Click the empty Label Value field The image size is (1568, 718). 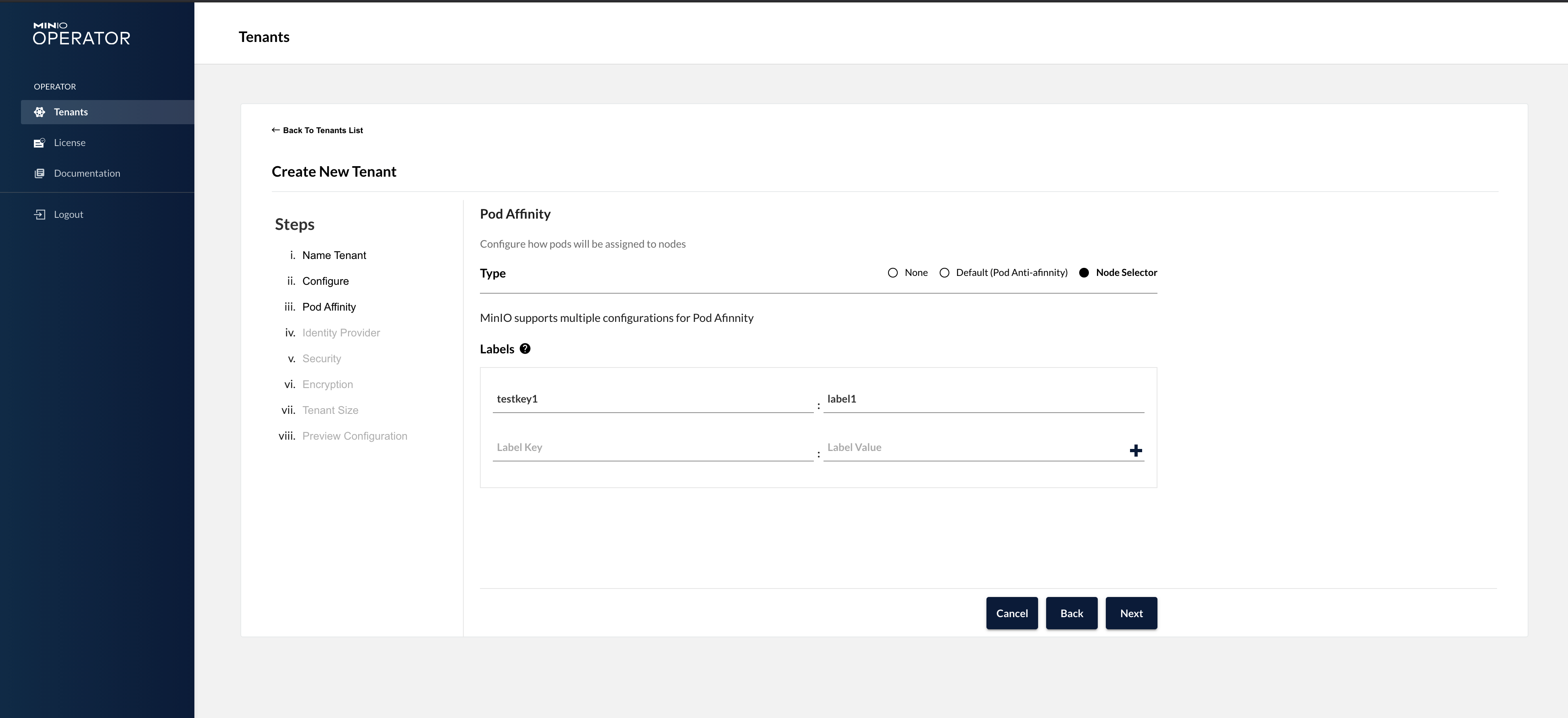tap(973, 448)
